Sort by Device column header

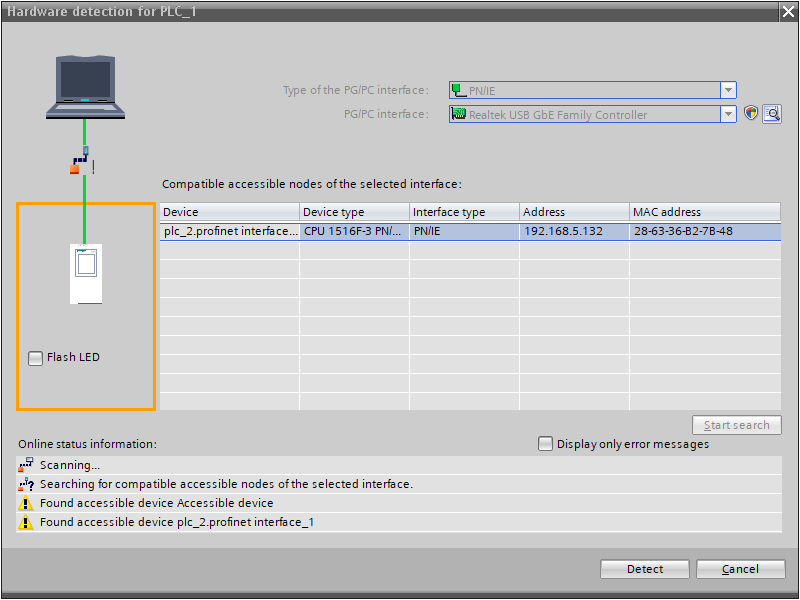(230, 212)
